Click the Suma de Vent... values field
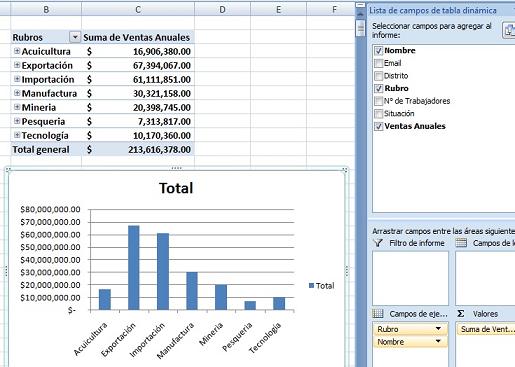The image size is (515, 367). [x=486, y=329]
